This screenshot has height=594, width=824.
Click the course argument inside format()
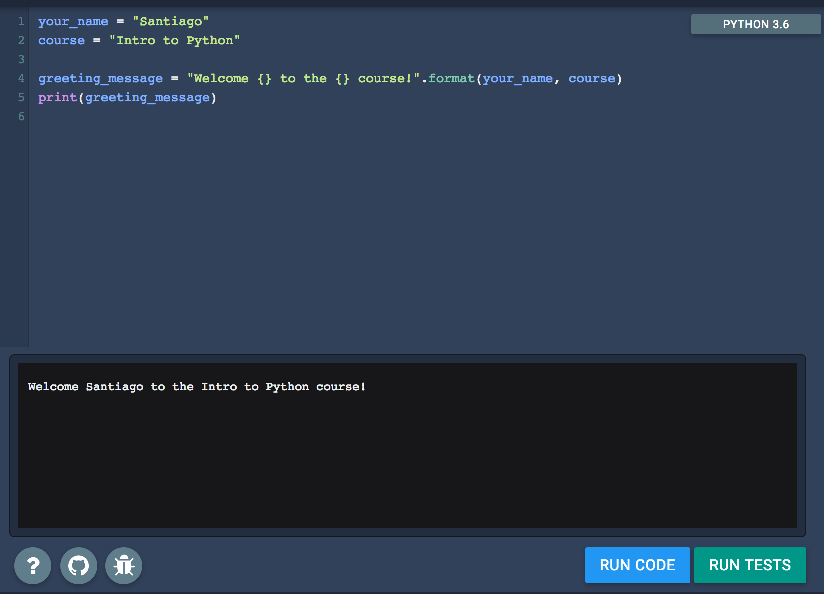click(x=592, y=78)
